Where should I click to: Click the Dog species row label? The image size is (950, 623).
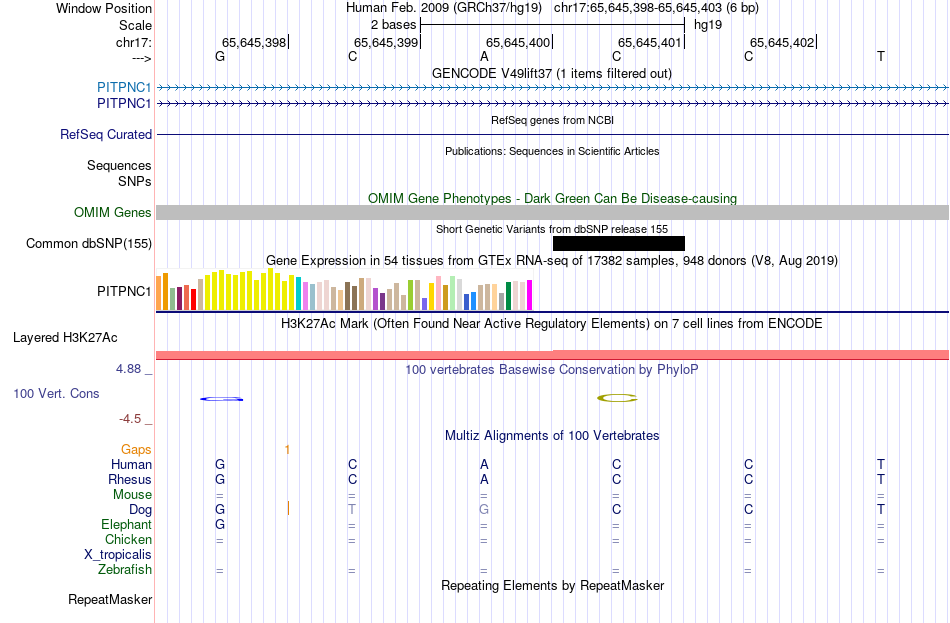pos(141,510)
